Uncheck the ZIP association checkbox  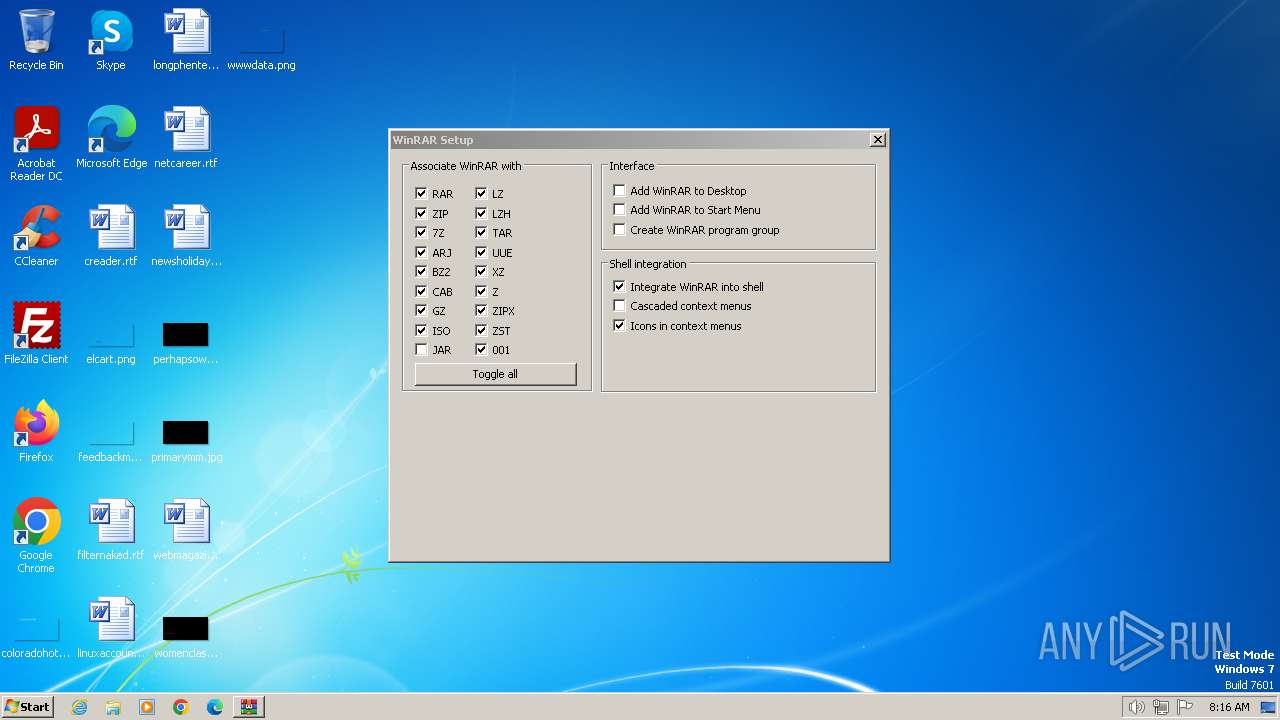(x=421, y=213)
